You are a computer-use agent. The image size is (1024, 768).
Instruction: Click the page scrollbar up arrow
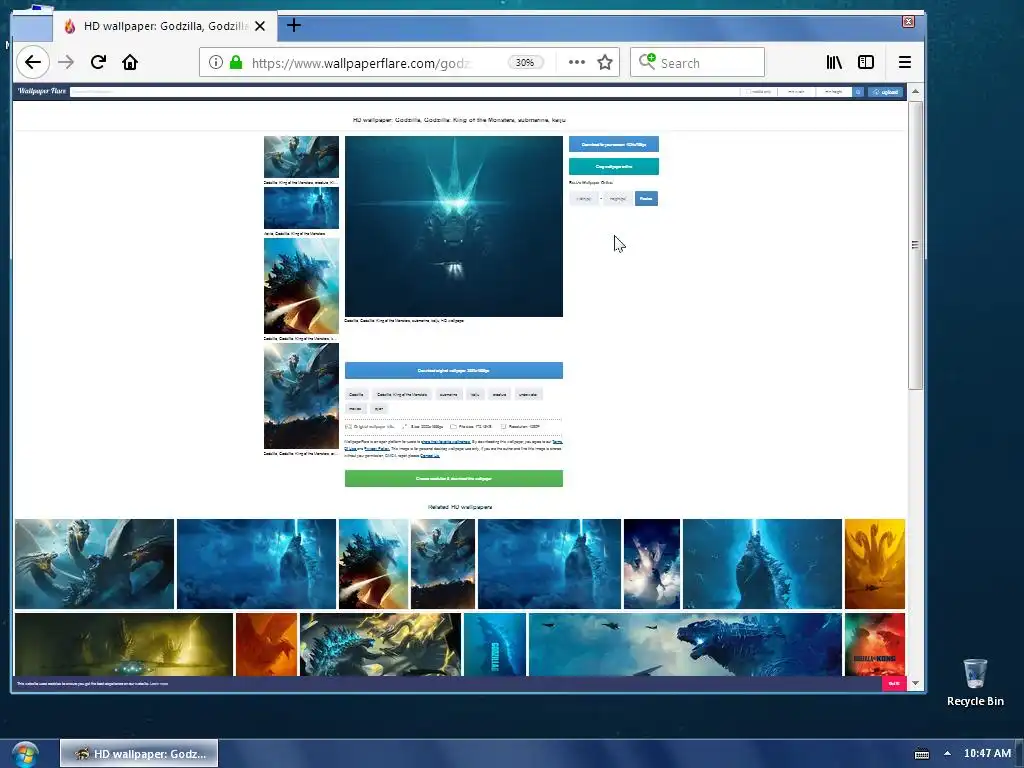click(916, 91)
